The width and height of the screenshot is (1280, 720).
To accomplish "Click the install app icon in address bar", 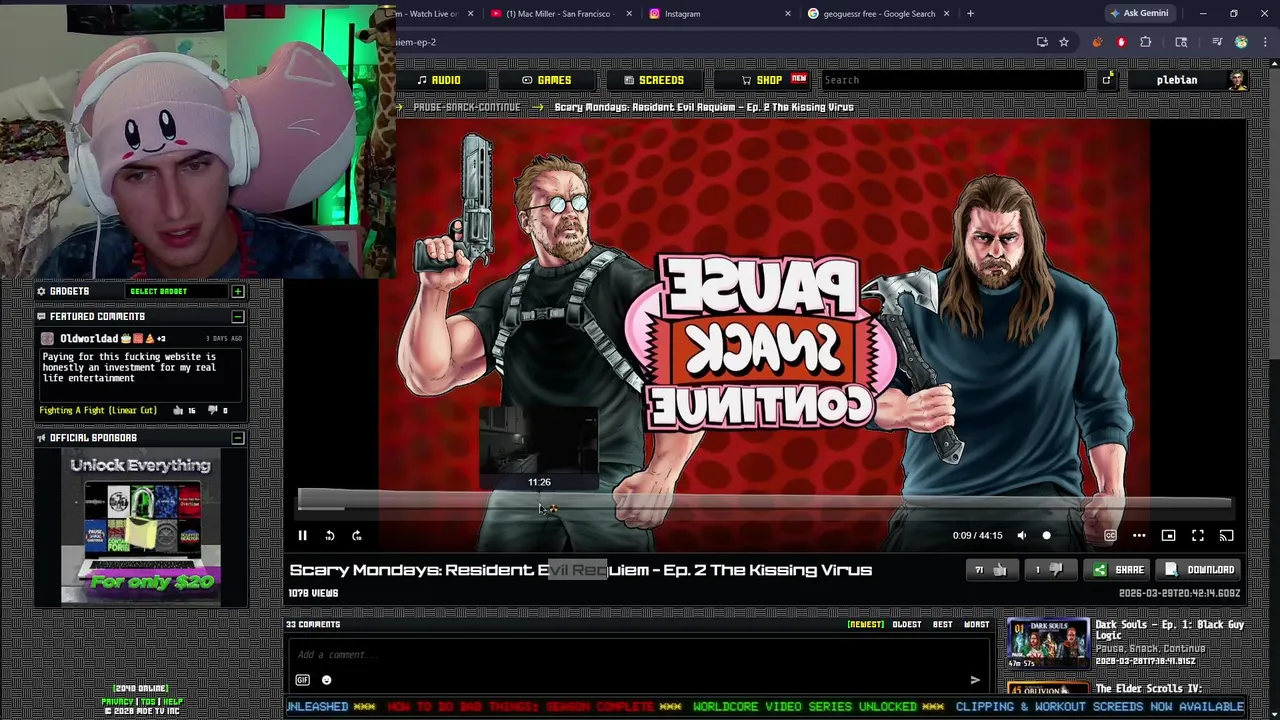I will [x=1042, y=42].
